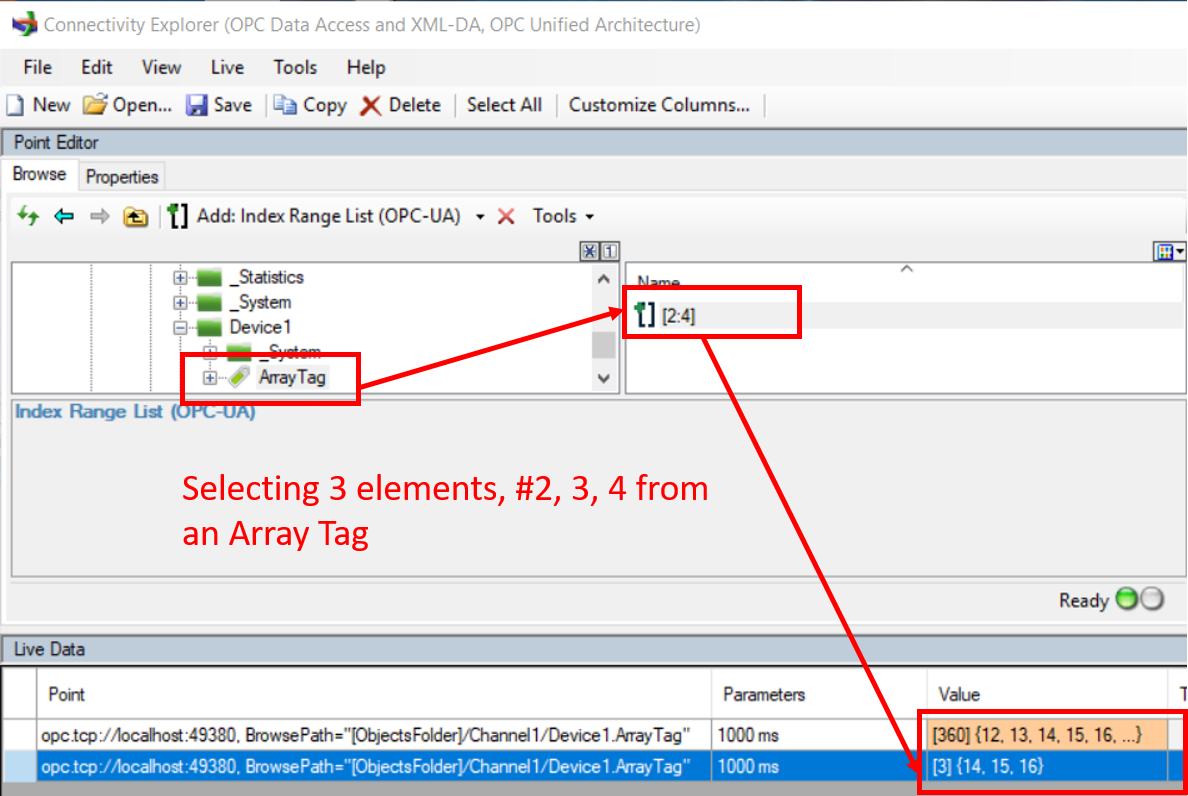Open the View menu

pos(161,67)
